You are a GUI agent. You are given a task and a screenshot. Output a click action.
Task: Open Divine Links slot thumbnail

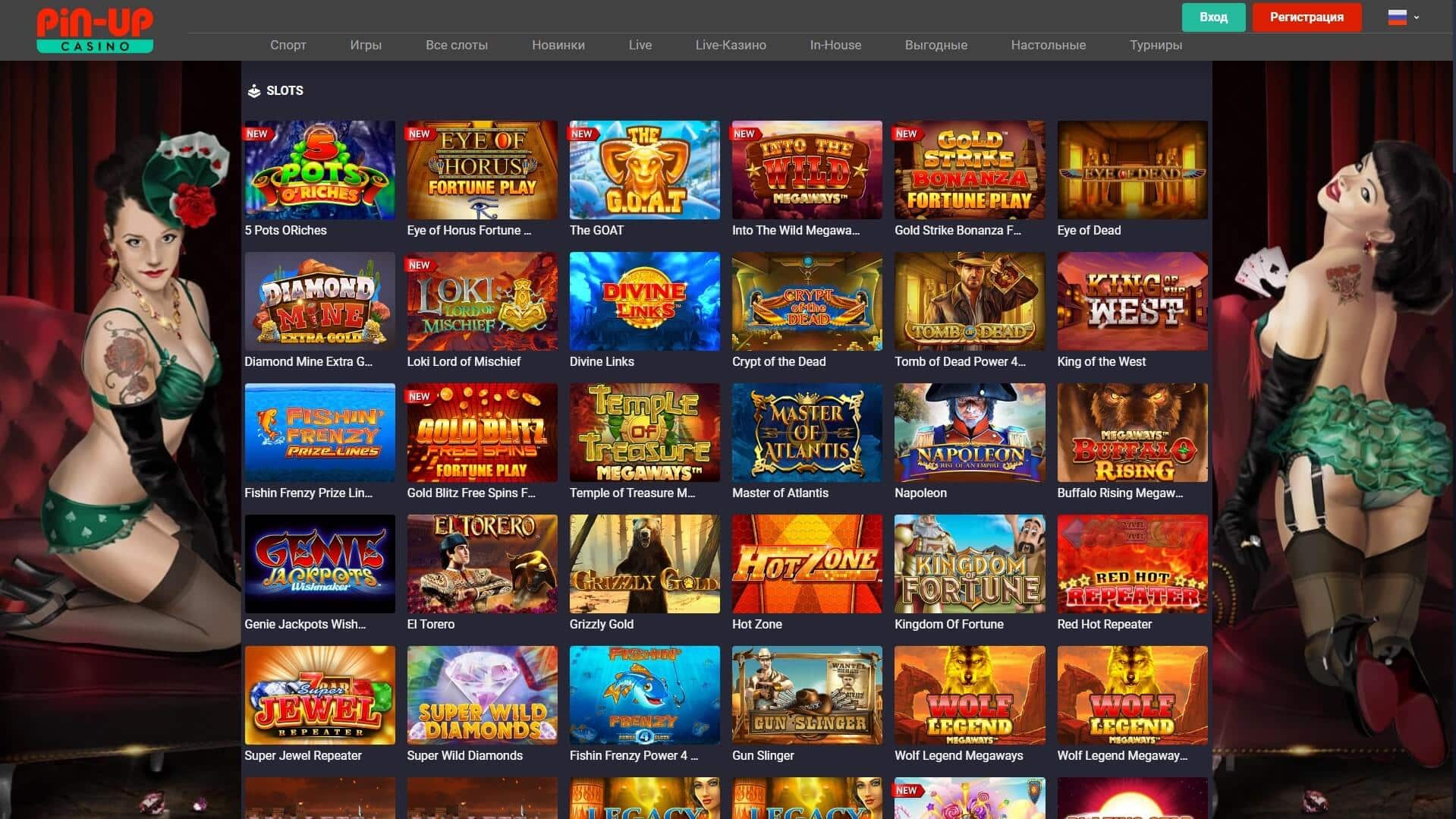[644, 301]
